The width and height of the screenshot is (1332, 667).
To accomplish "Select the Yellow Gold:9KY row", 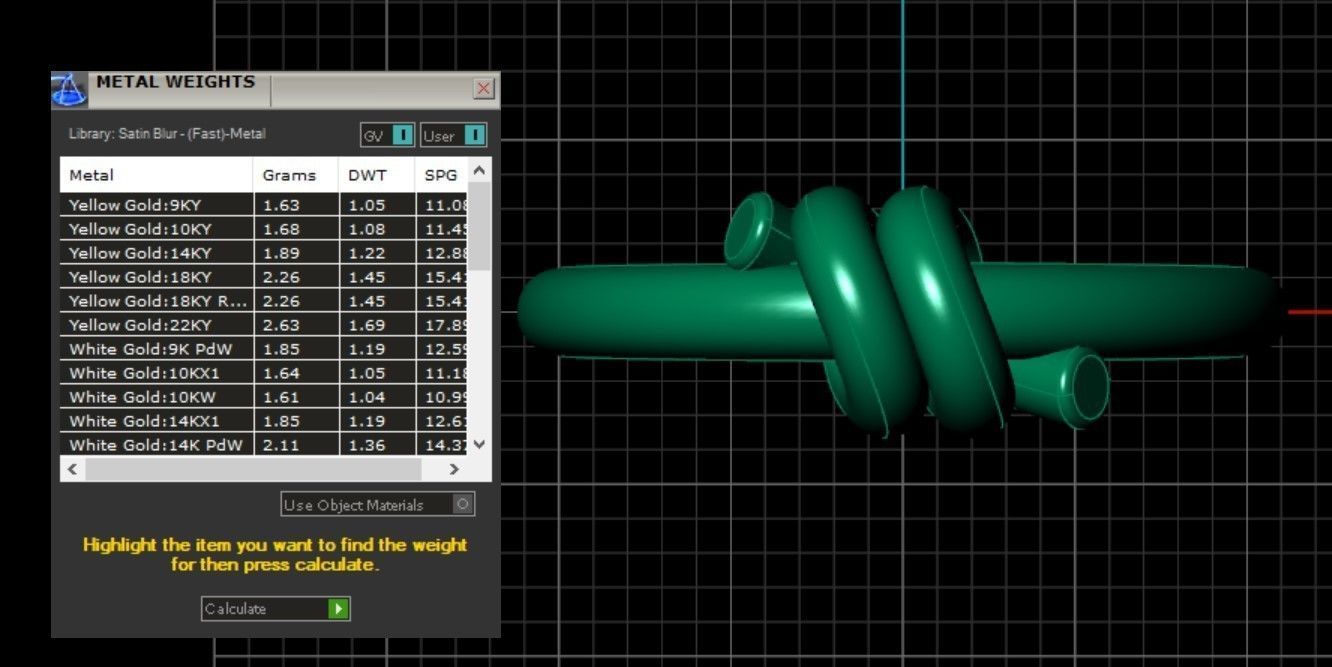I will point(264,205).
